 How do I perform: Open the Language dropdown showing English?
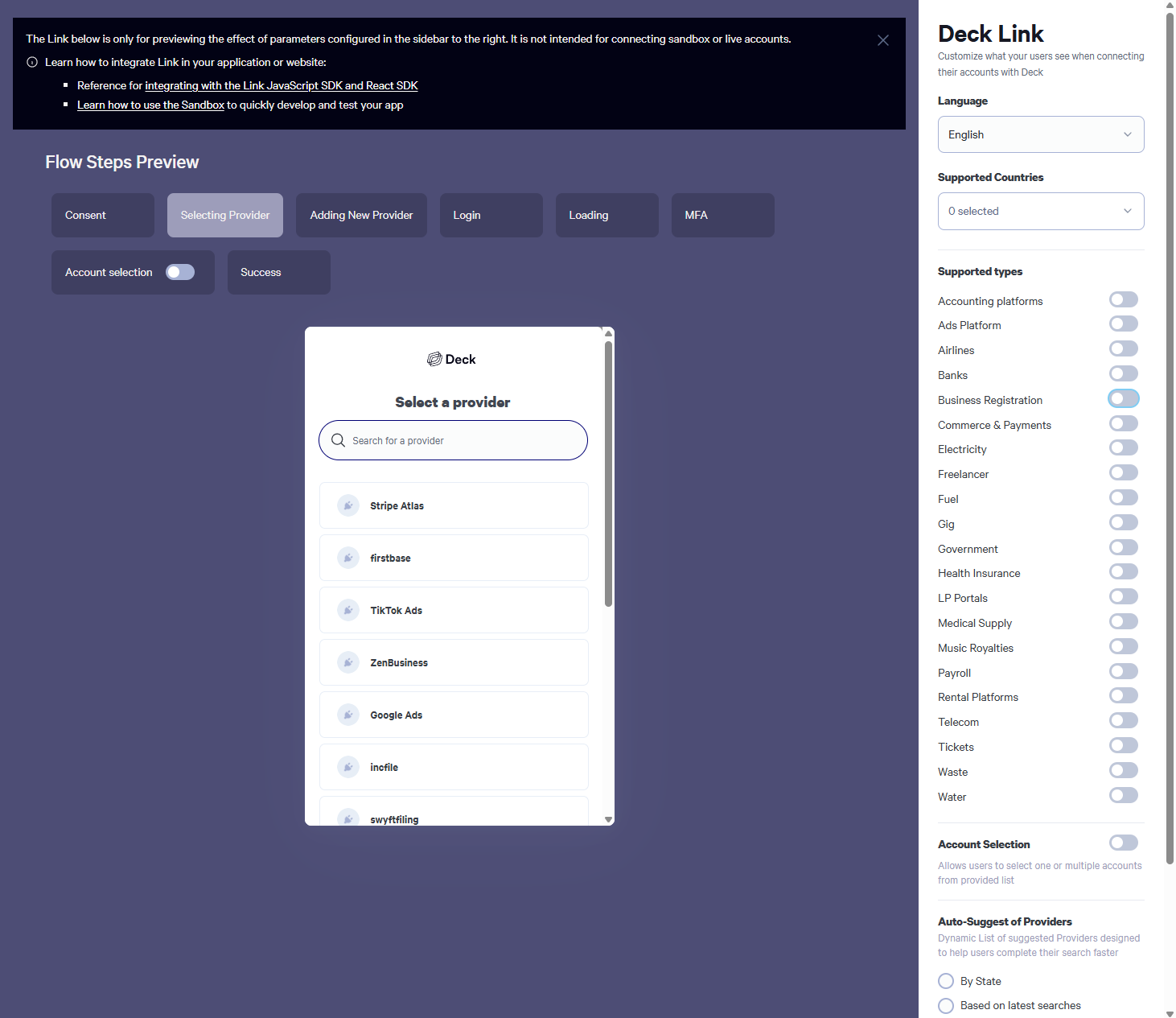[x=1041, y=134]
